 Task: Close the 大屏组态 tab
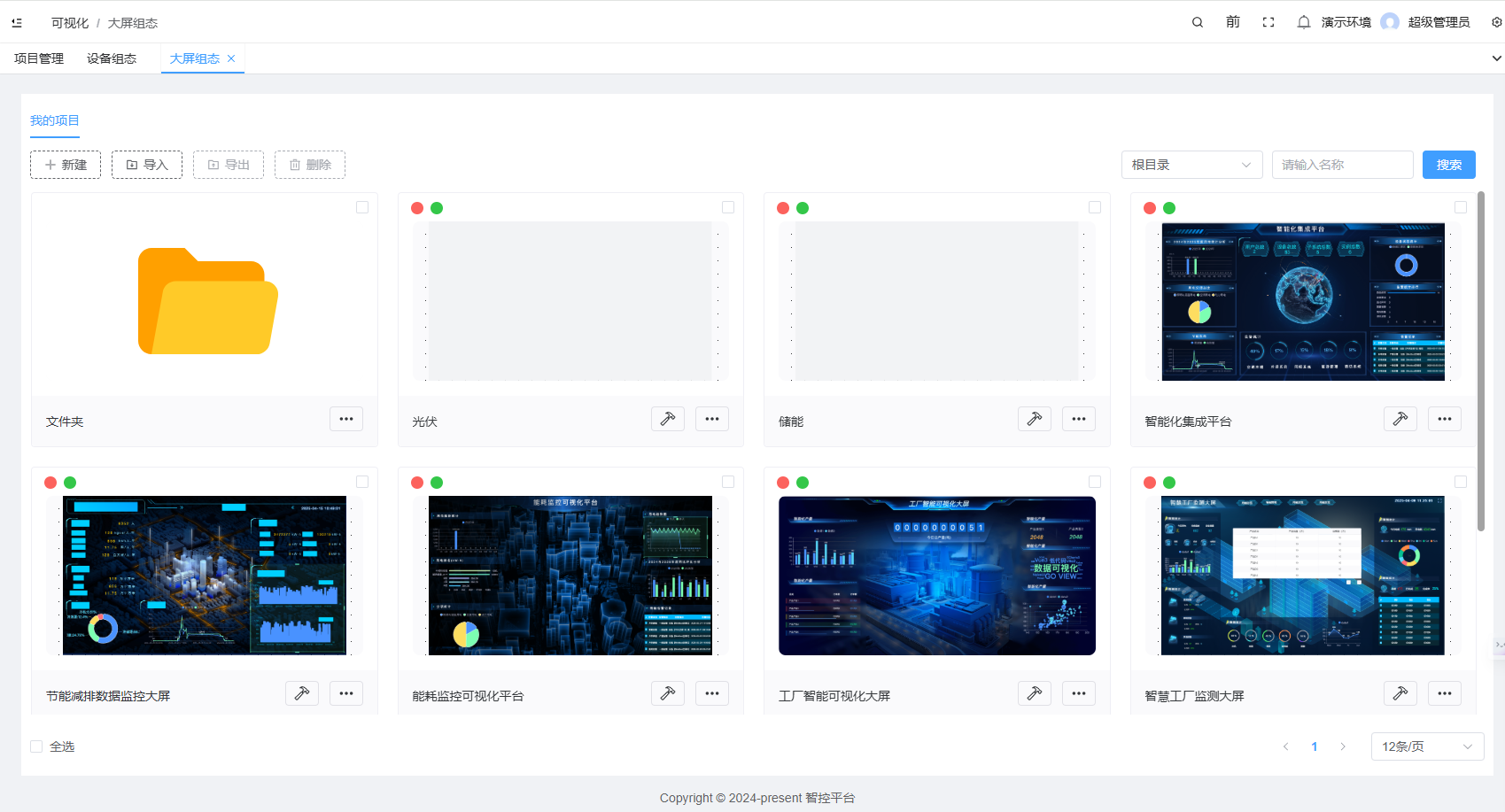coord(231,58)
